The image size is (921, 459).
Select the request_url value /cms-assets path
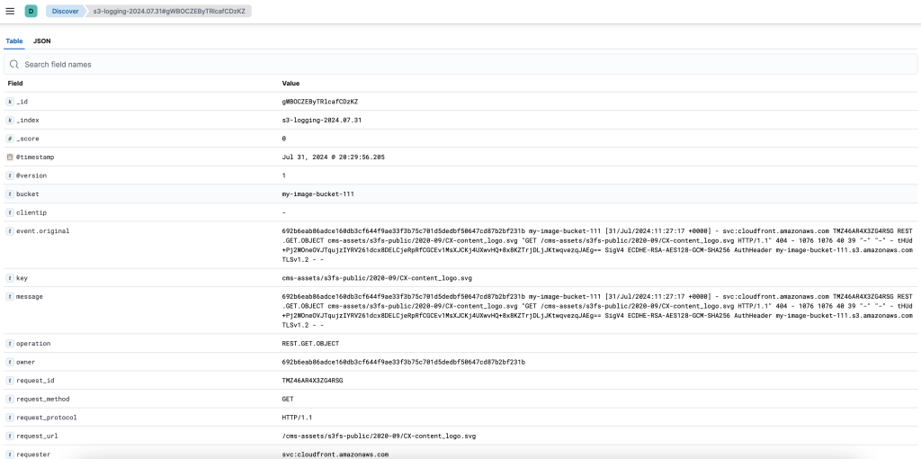tap(379, 436)
